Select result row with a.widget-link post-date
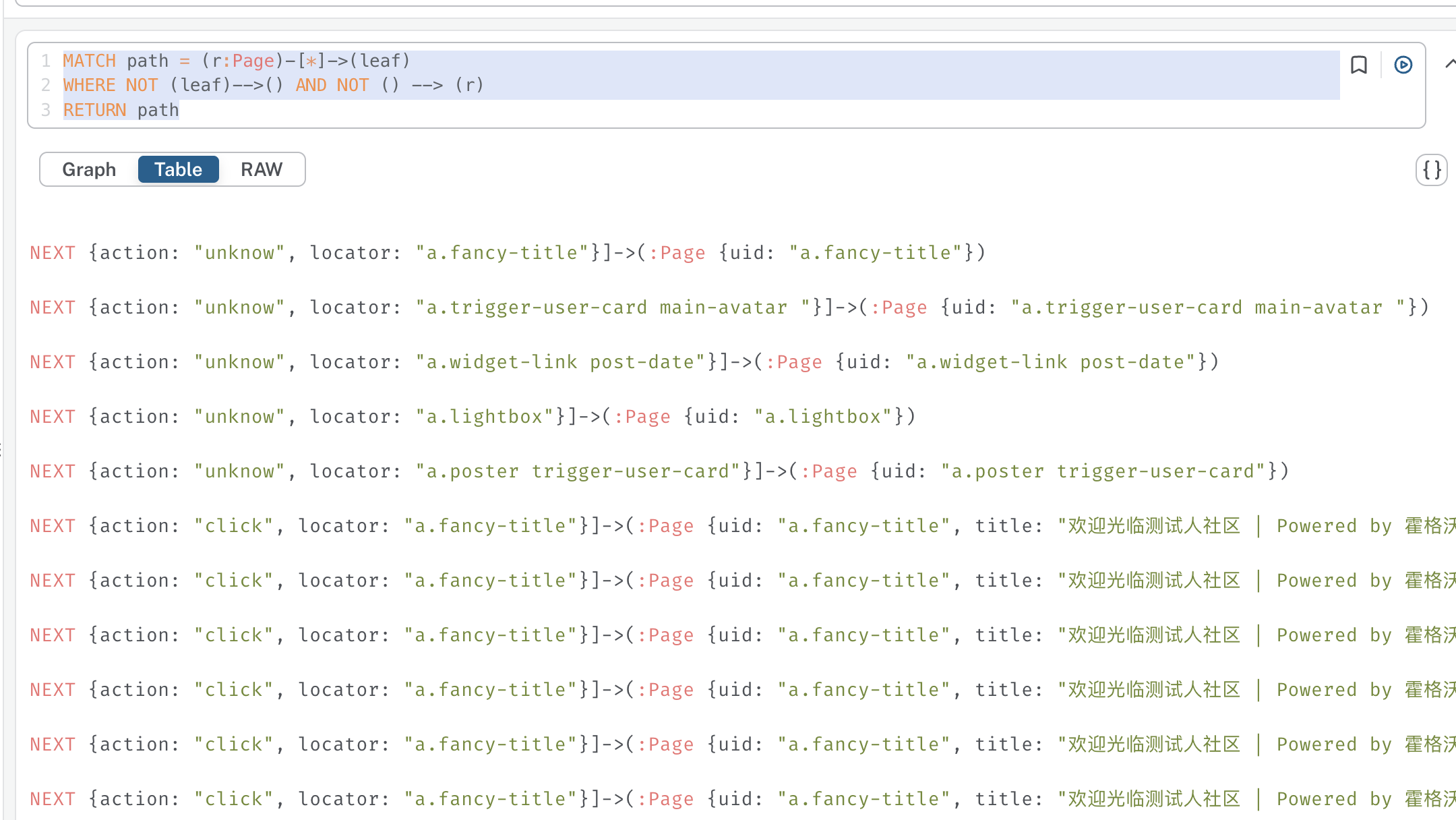This screenshot has width=1456, height=820. (x=624, y=362)
